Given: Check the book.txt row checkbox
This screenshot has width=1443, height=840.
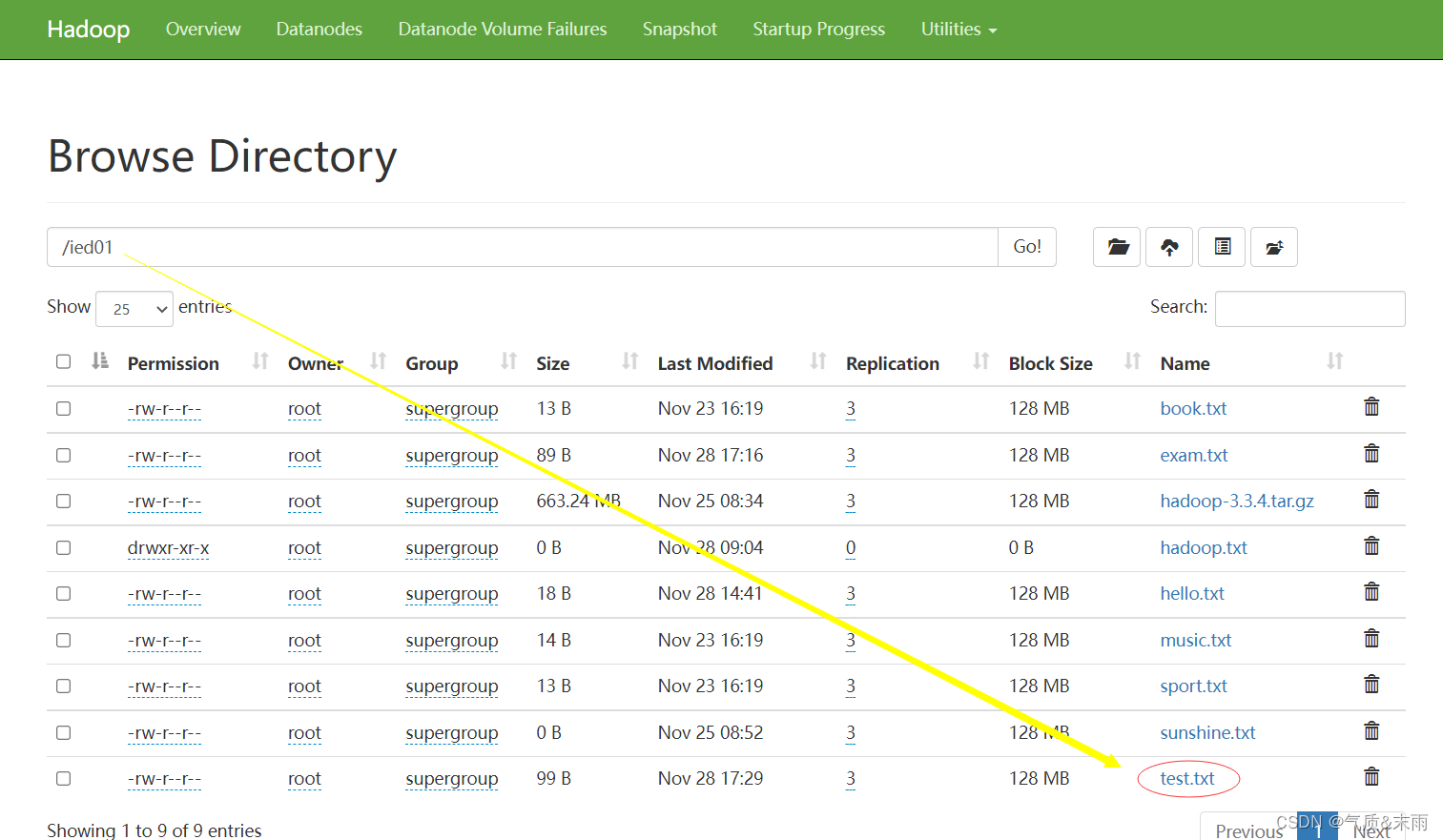Looking at the screenshot, I should pyautogui.click(x=63, y=408).
